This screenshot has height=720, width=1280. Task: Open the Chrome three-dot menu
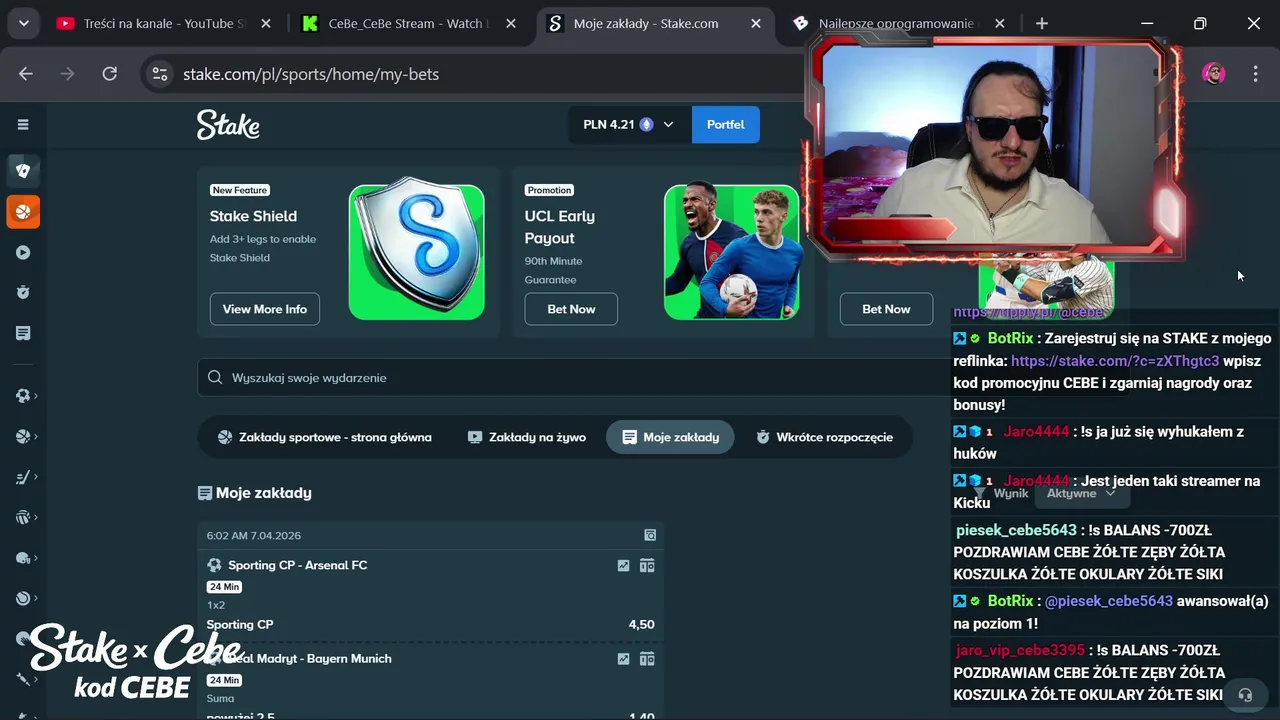pyautogui.click(x=1256, y=74)
